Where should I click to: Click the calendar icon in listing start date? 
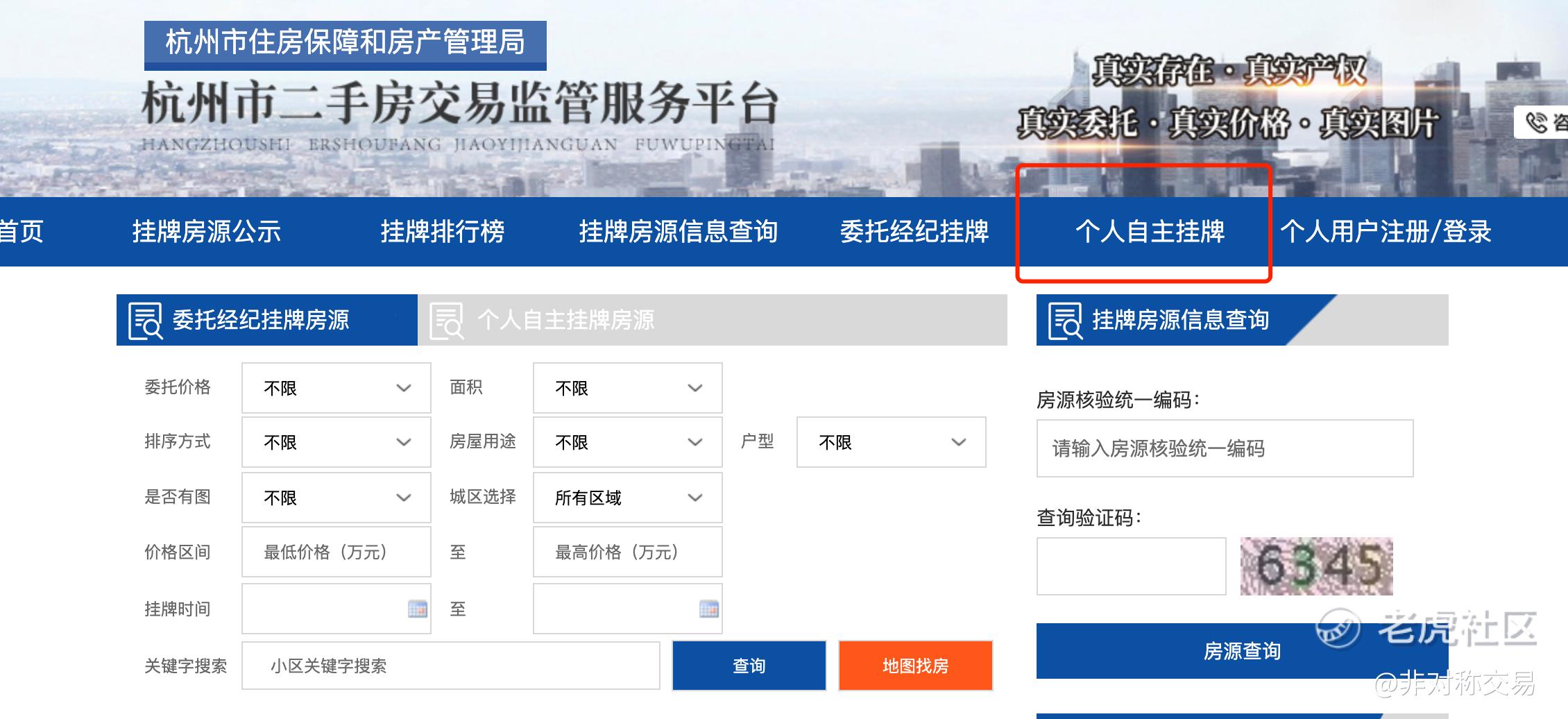418,609
